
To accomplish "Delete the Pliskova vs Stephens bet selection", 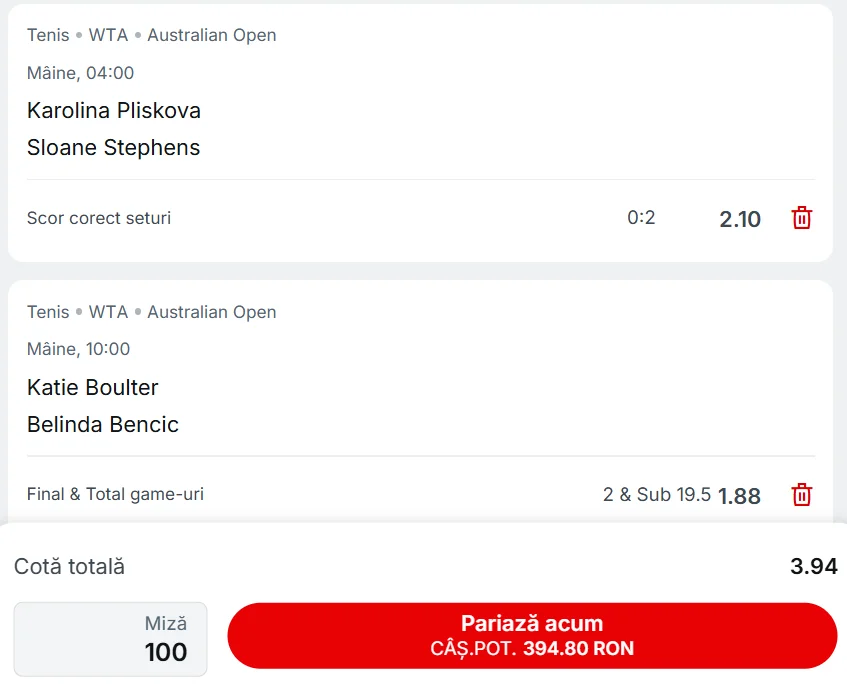I will (801, 218).
